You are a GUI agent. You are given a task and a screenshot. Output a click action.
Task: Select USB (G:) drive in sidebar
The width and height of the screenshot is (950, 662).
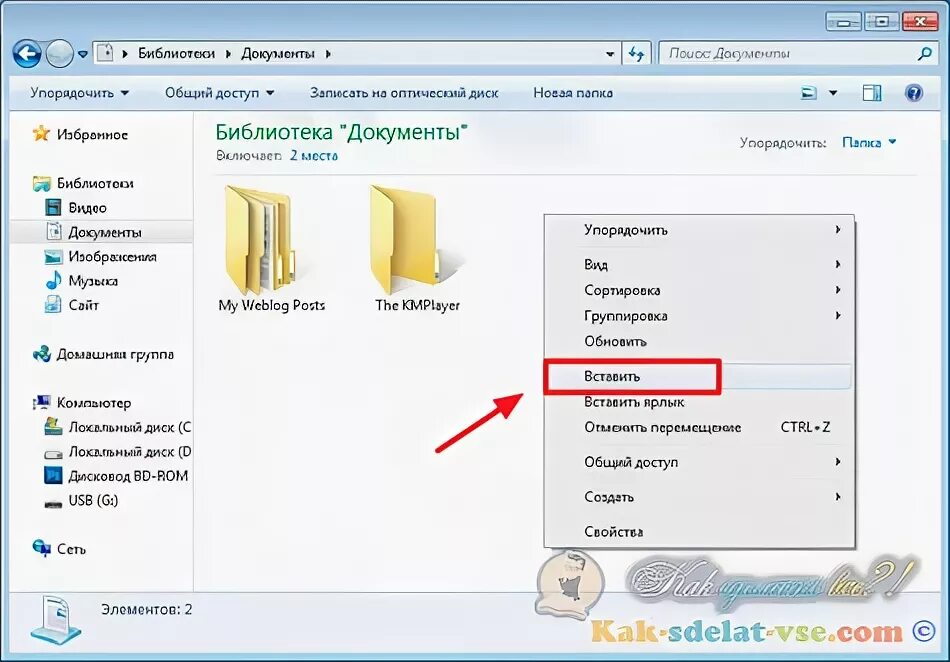point(81,501)
